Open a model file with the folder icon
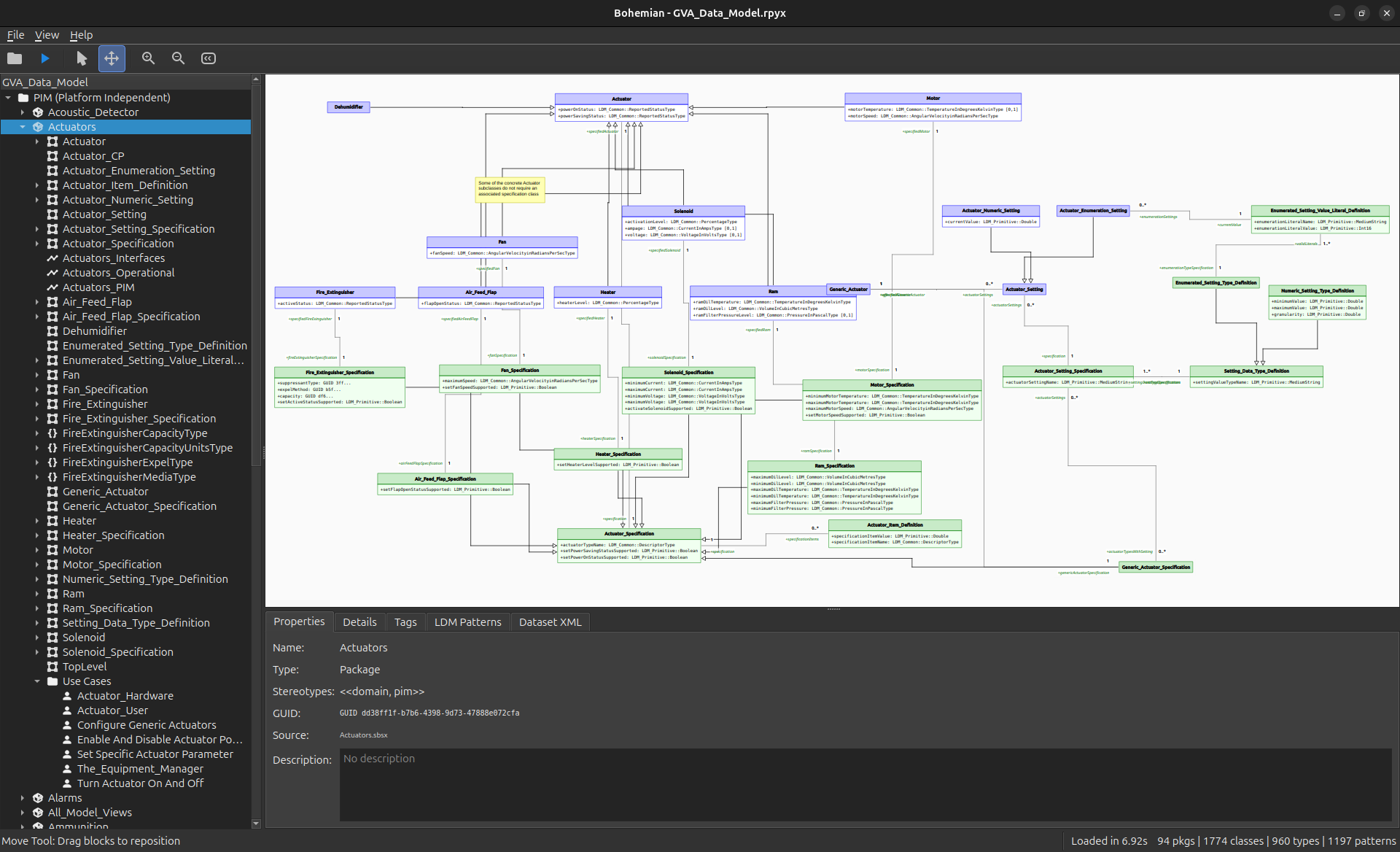 click(x=14, y=58)
